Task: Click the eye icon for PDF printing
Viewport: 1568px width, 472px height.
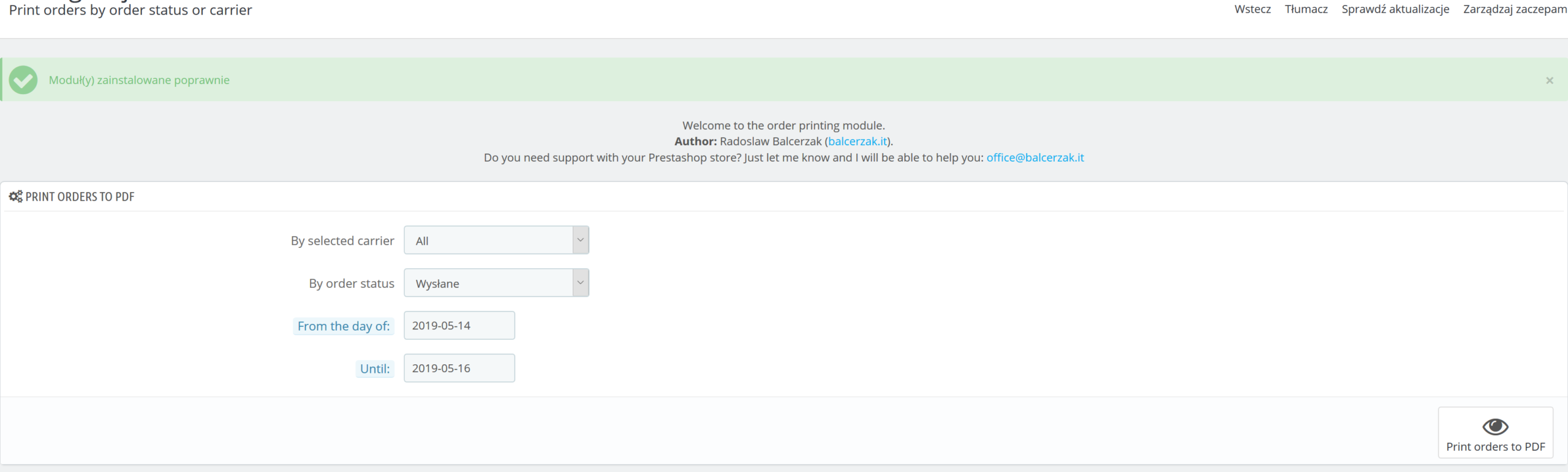Action: [1494, 426]
